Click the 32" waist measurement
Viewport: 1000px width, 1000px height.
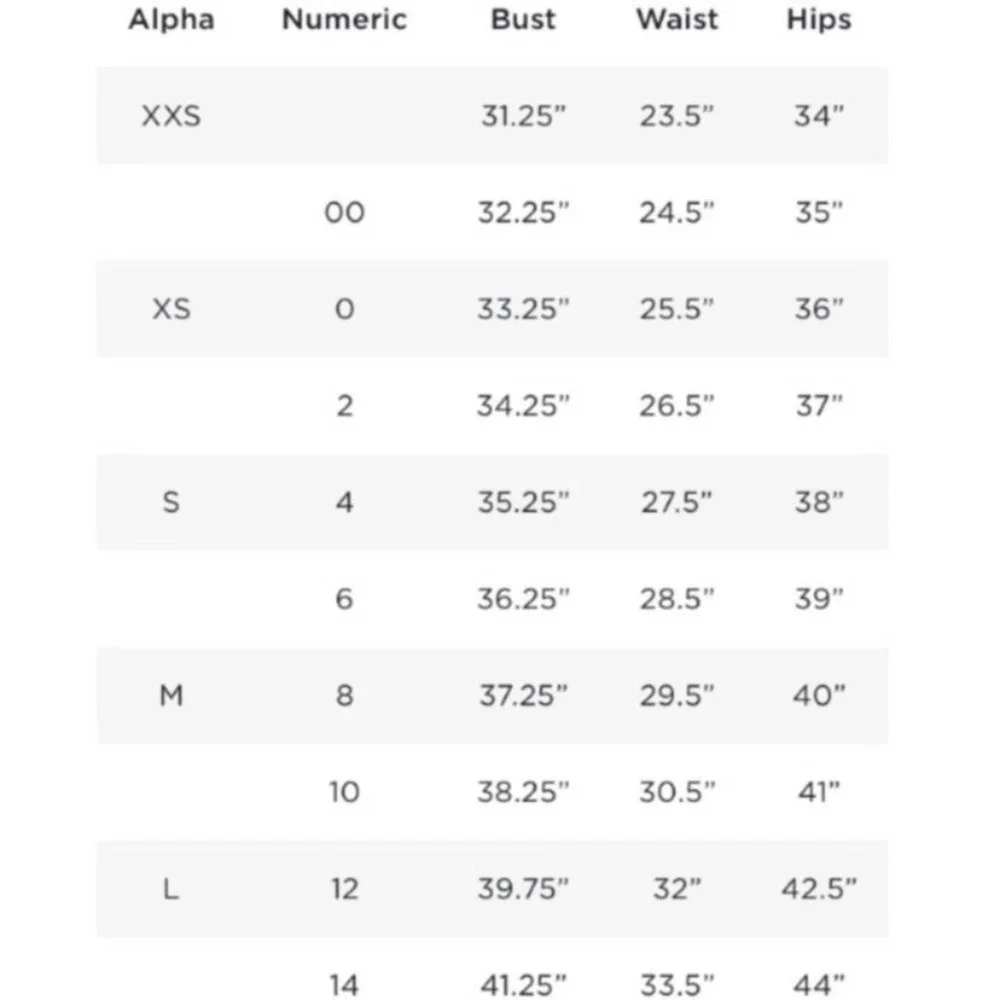click(677, 888)
